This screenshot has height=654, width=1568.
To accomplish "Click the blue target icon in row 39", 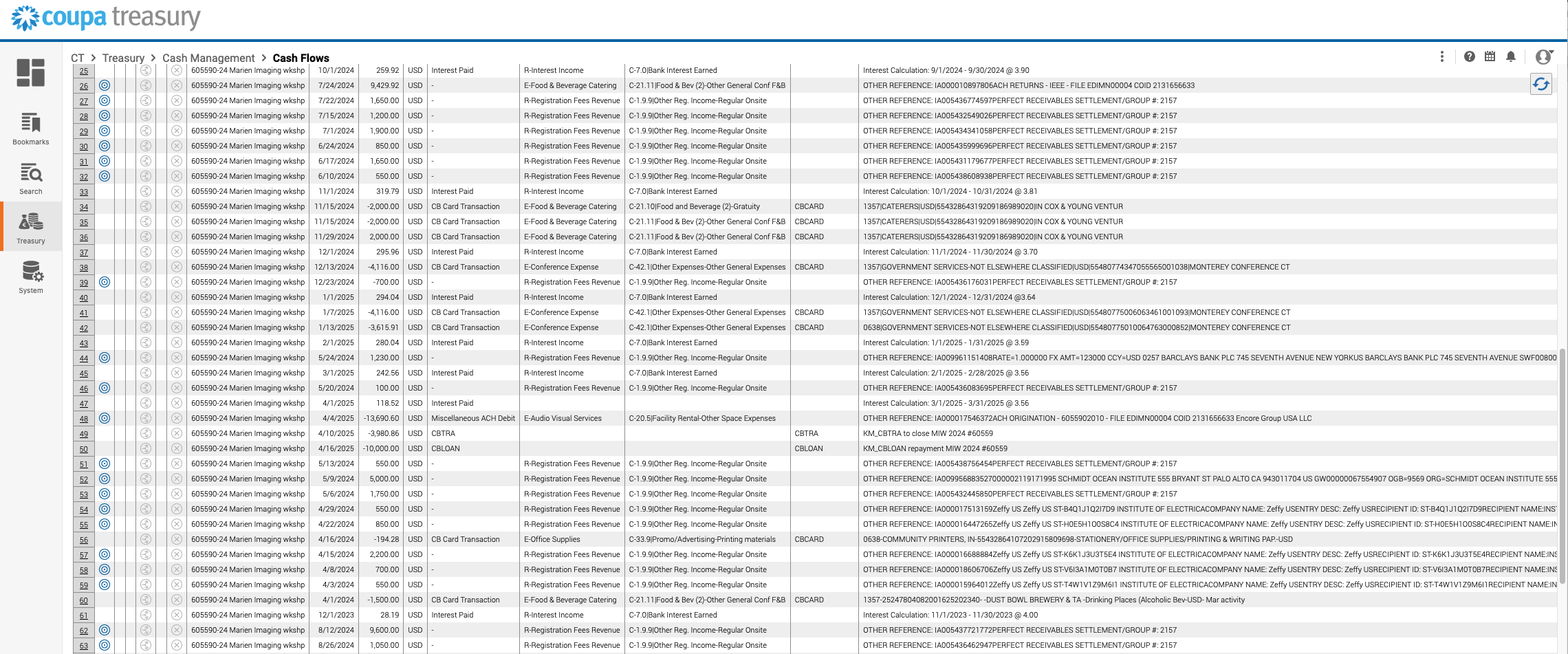I will pos(105,282).
